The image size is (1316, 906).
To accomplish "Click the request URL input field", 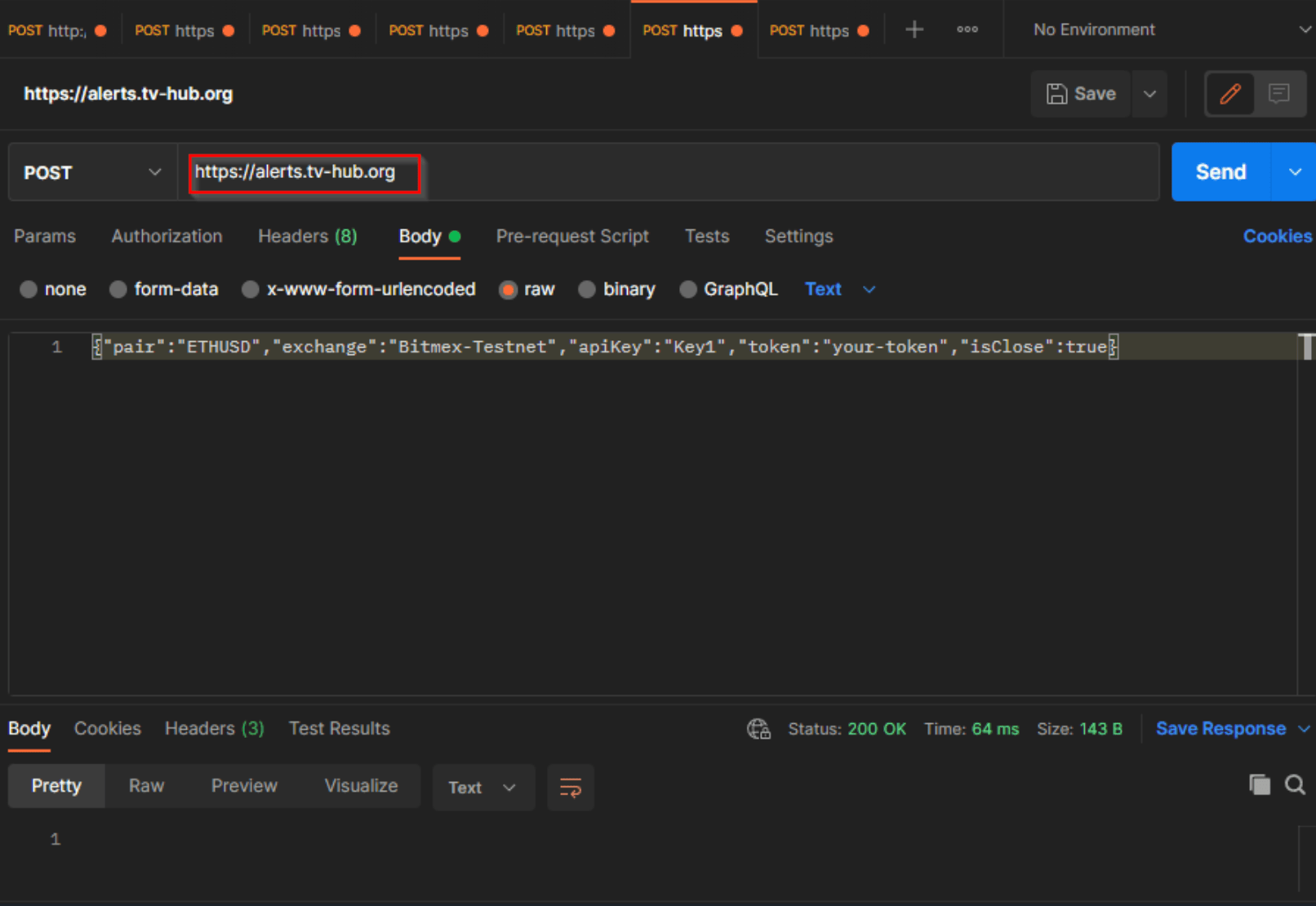I will click(x=668, y=172).
